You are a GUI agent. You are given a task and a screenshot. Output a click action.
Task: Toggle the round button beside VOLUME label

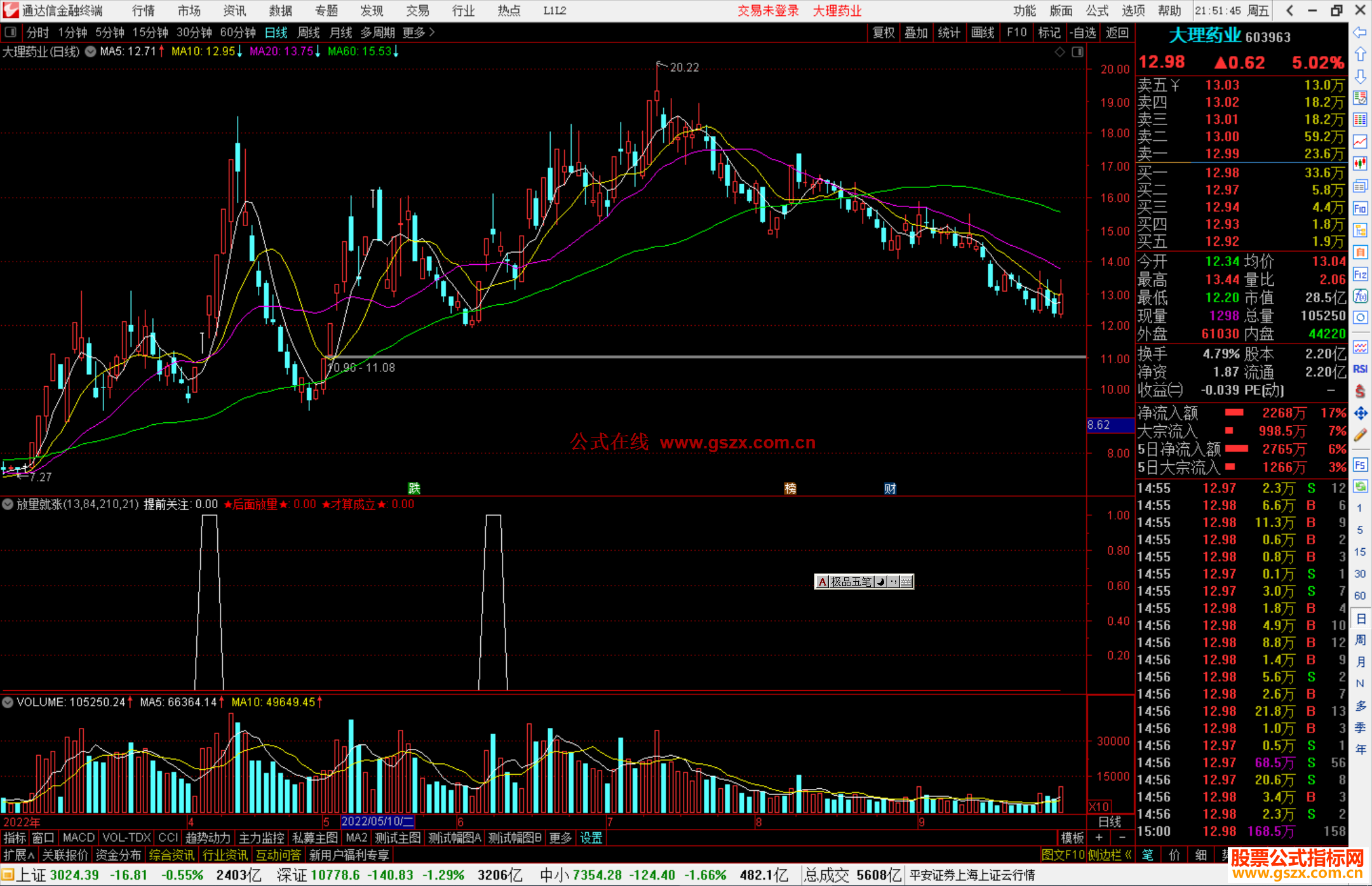pos(8,702)
